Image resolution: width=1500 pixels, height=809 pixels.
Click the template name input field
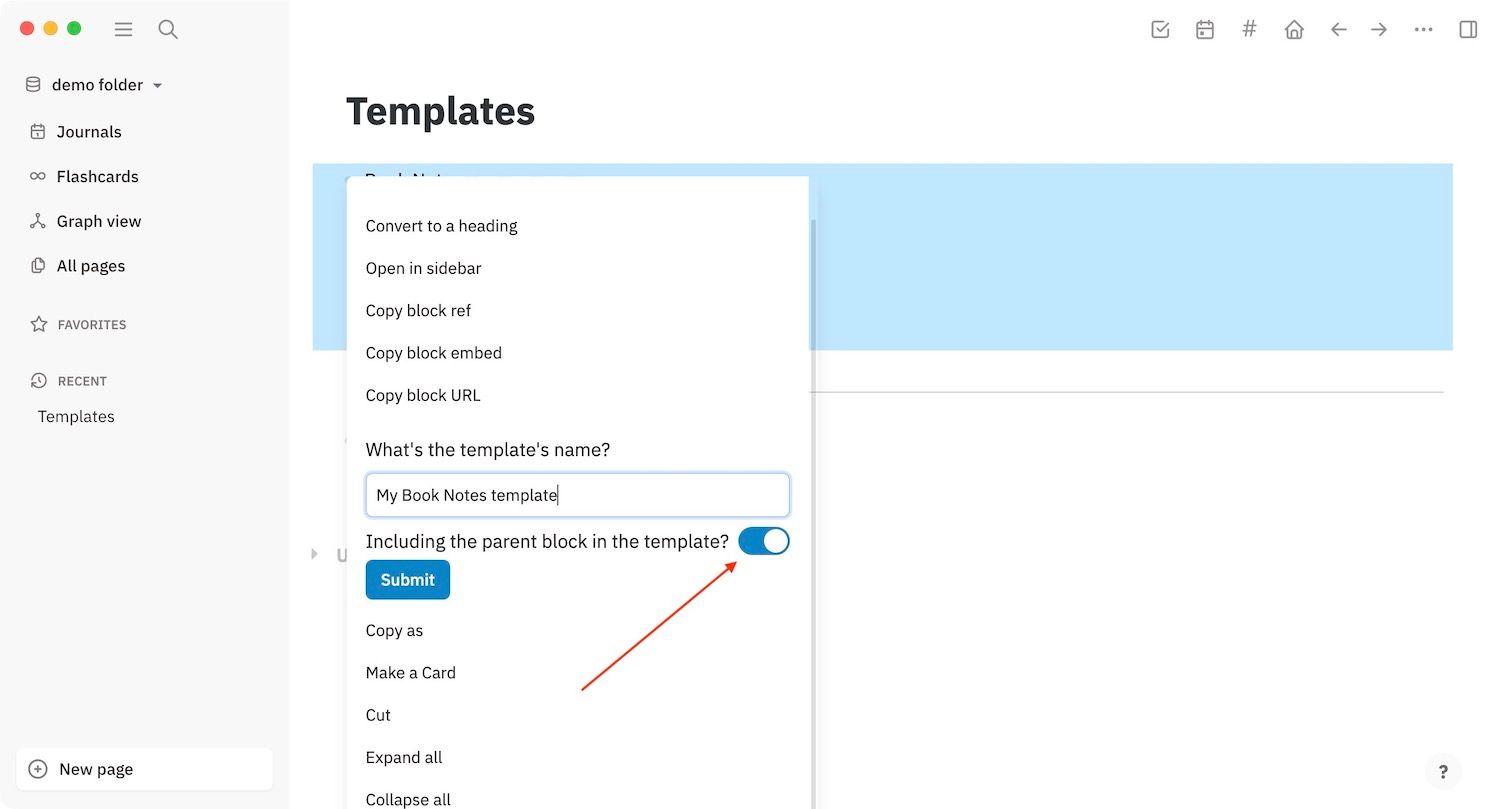point(577,494)
